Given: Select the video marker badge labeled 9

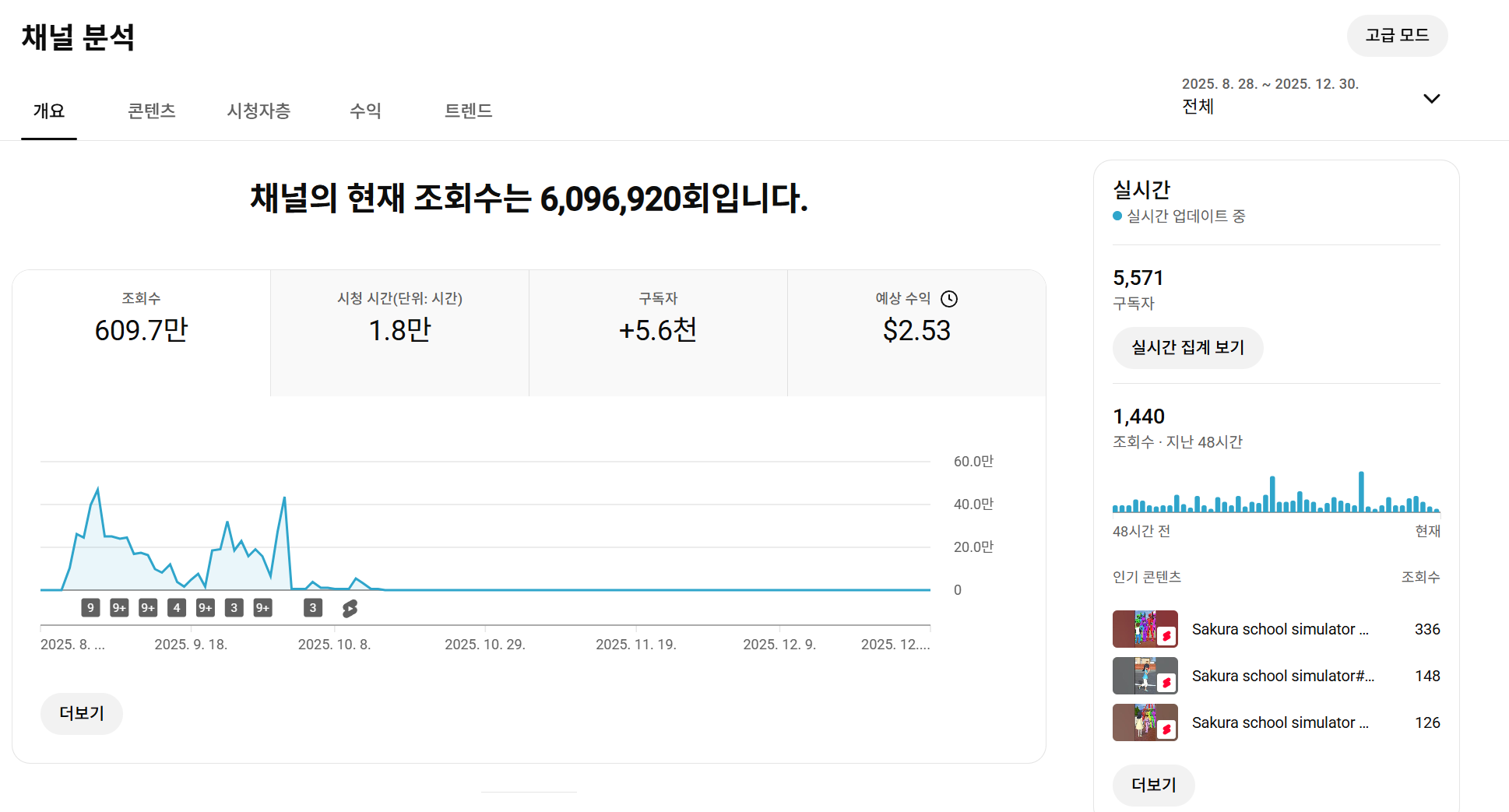Looking at the screenshot, I should (x=90, y=608).
